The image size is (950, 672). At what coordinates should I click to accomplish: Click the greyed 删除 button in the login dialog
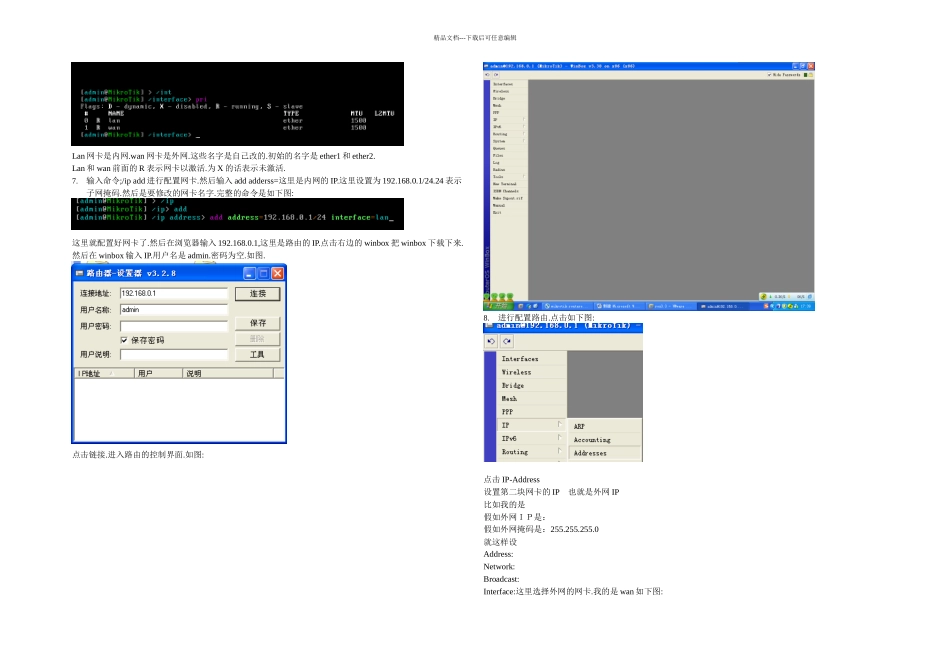click(257, 339)
